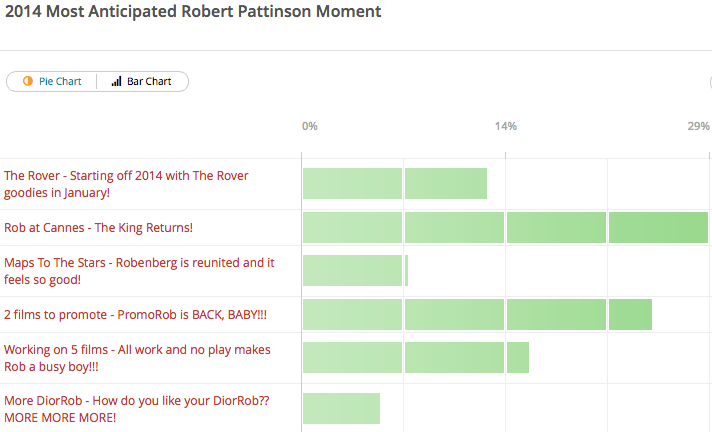This screenshot has width=712, height=432.
Task: Click the Rob at Cannes longest bar
Action: tap(505, 227)
